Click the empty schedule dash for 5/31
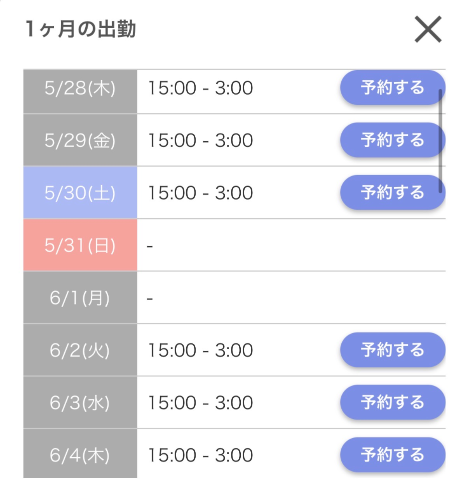The width and height of the screenshot is (468, 480). 150,246
